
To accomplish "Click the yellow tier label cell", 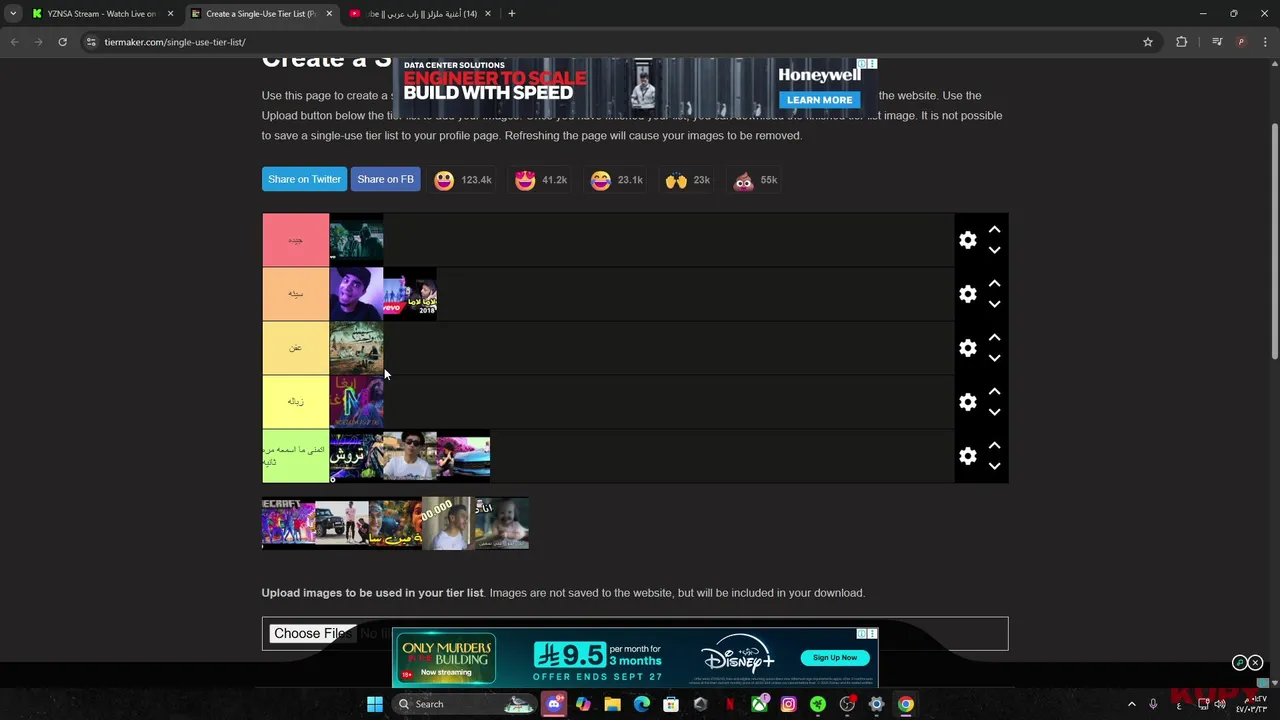I will click(295, 402).
